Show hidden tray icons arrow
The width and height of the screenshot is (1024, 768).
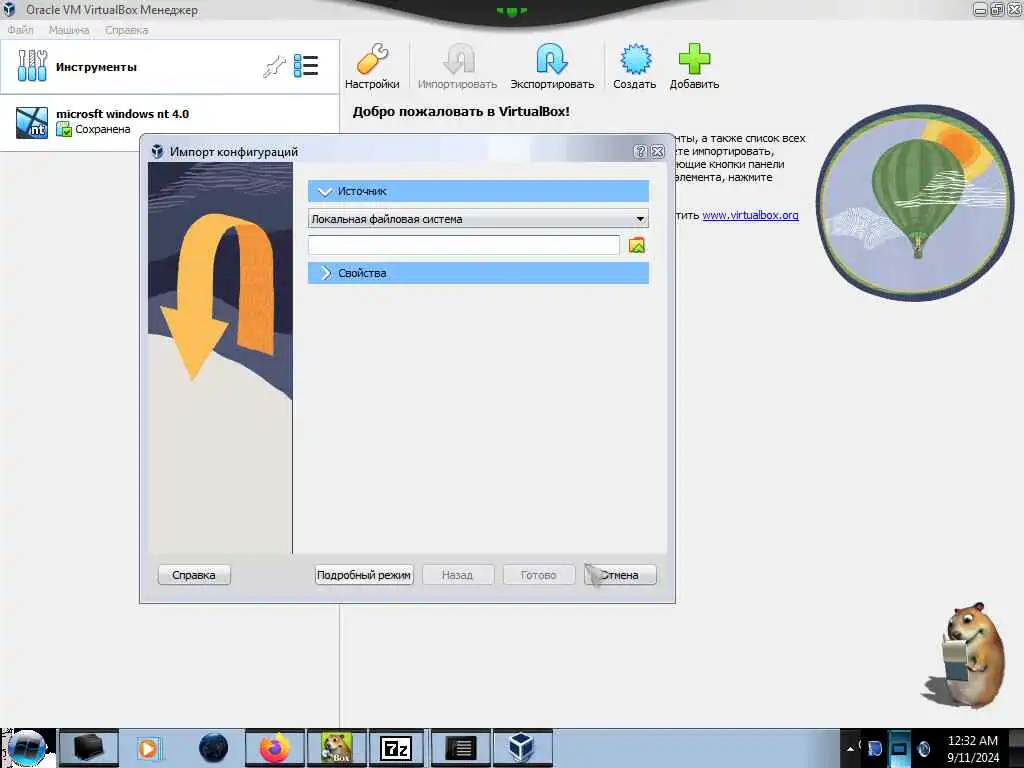point(850,748)
